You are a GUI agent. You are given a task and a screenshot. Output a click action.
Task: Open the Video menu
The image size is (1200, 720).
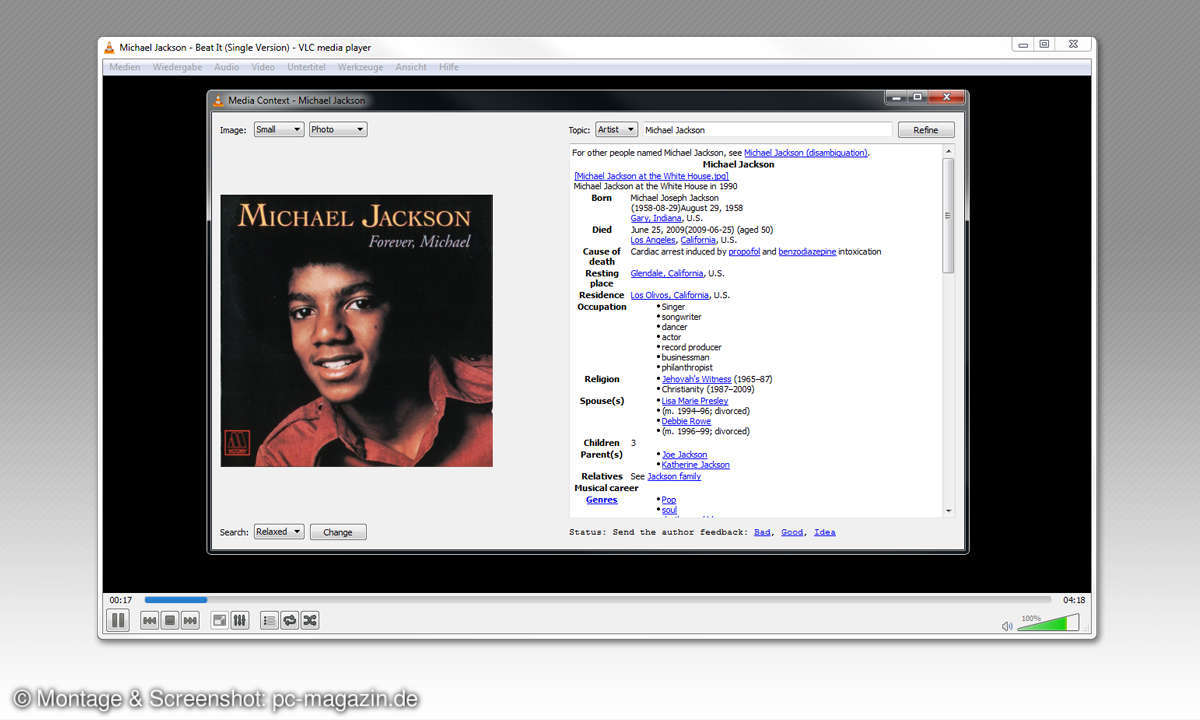pyautogui.click(x=263, y=67)
